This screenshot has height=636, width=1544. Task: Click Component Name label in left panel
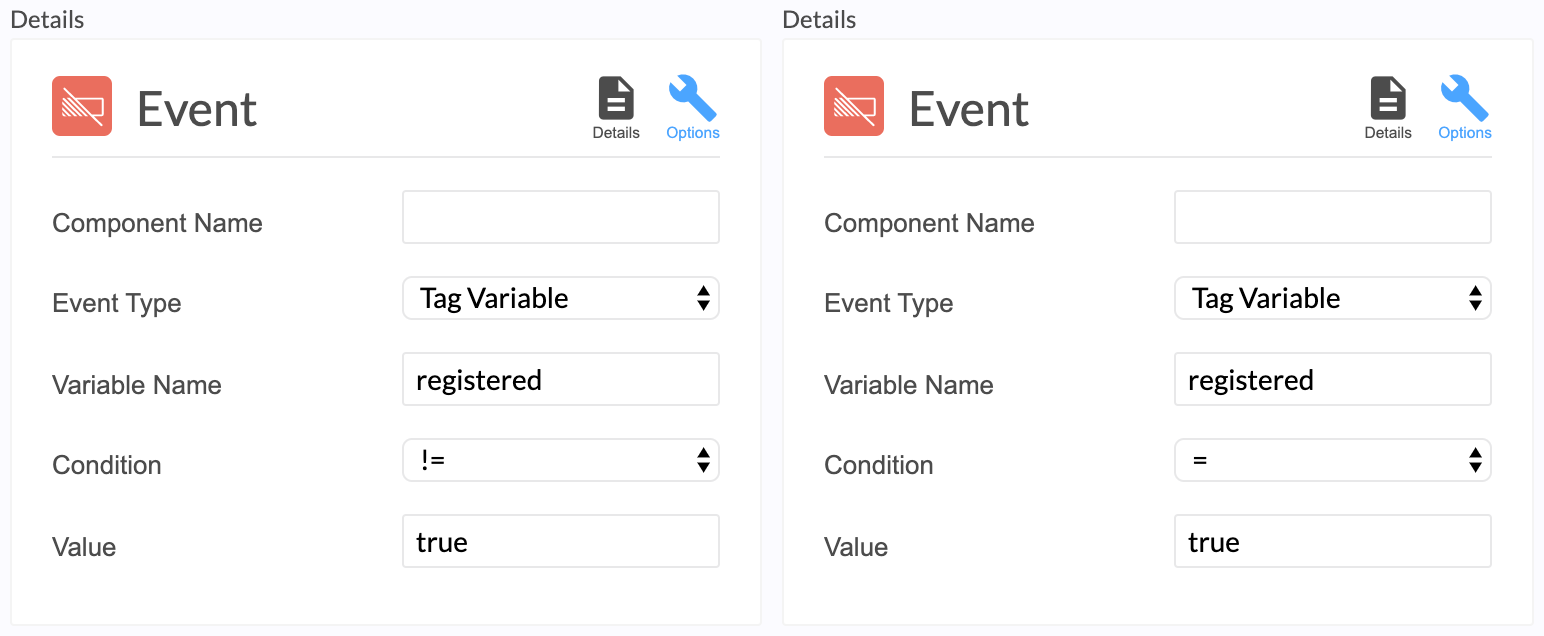[x=157, y=223]
